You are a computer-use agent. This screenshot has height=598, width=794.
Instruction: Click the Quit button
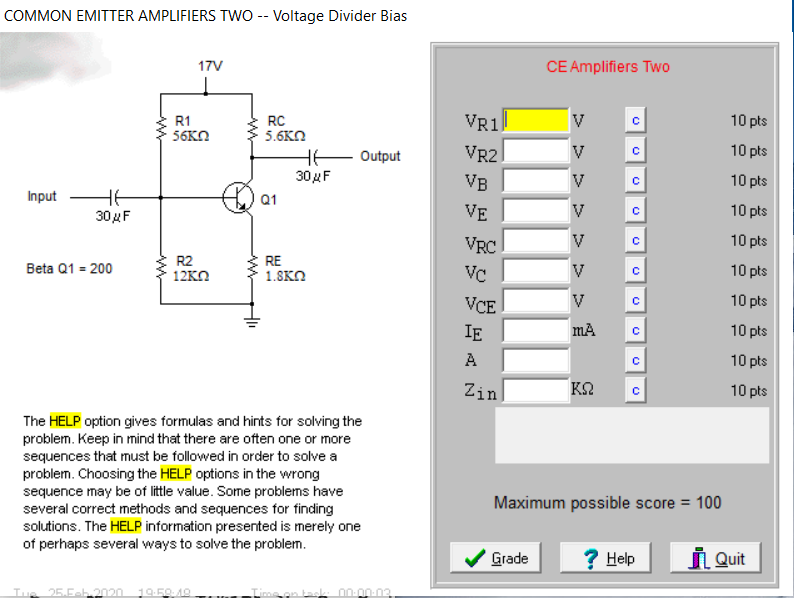(x=716, y=557)
